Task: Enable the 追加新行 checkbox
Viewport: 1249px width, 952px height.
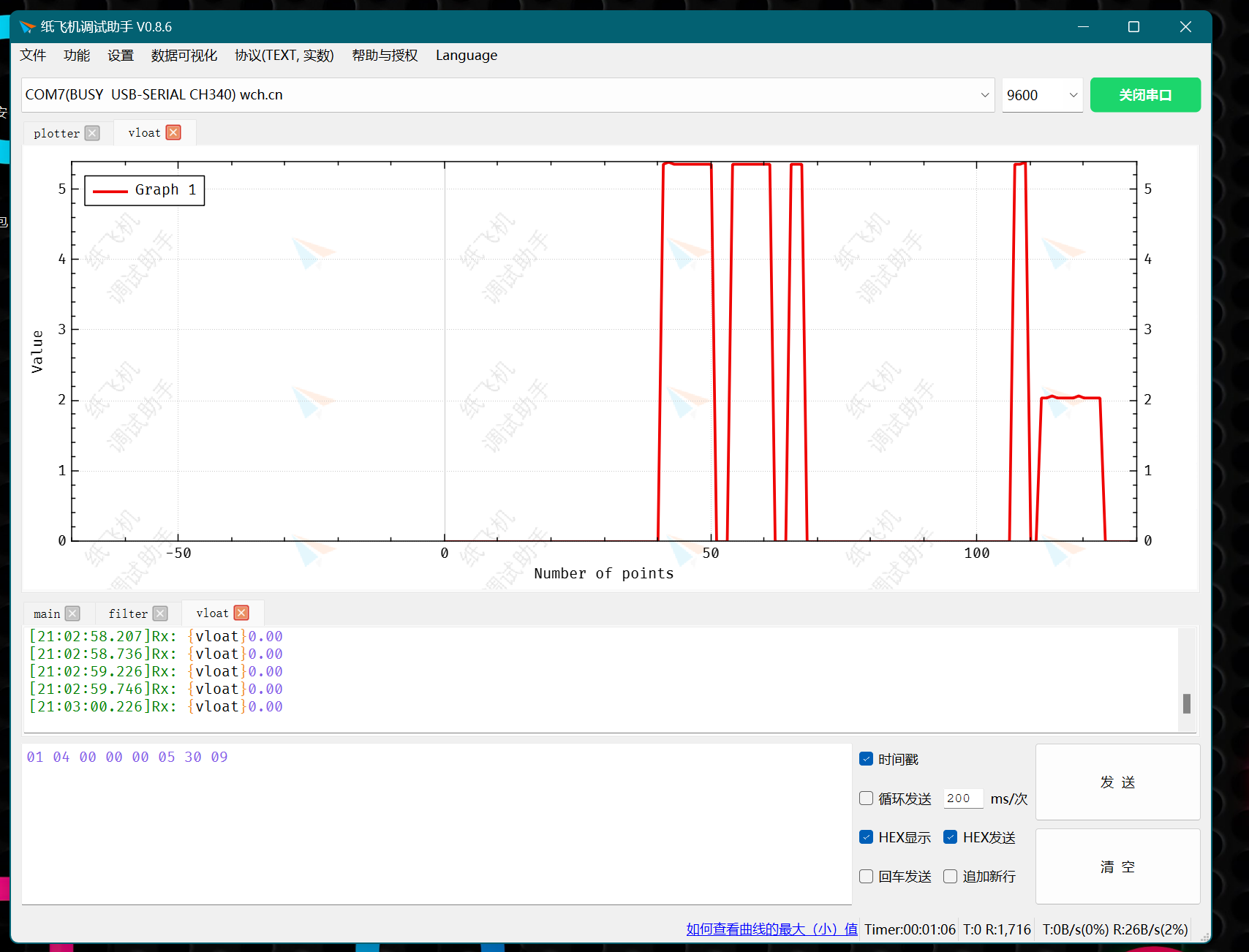Action: coord(951,876)
